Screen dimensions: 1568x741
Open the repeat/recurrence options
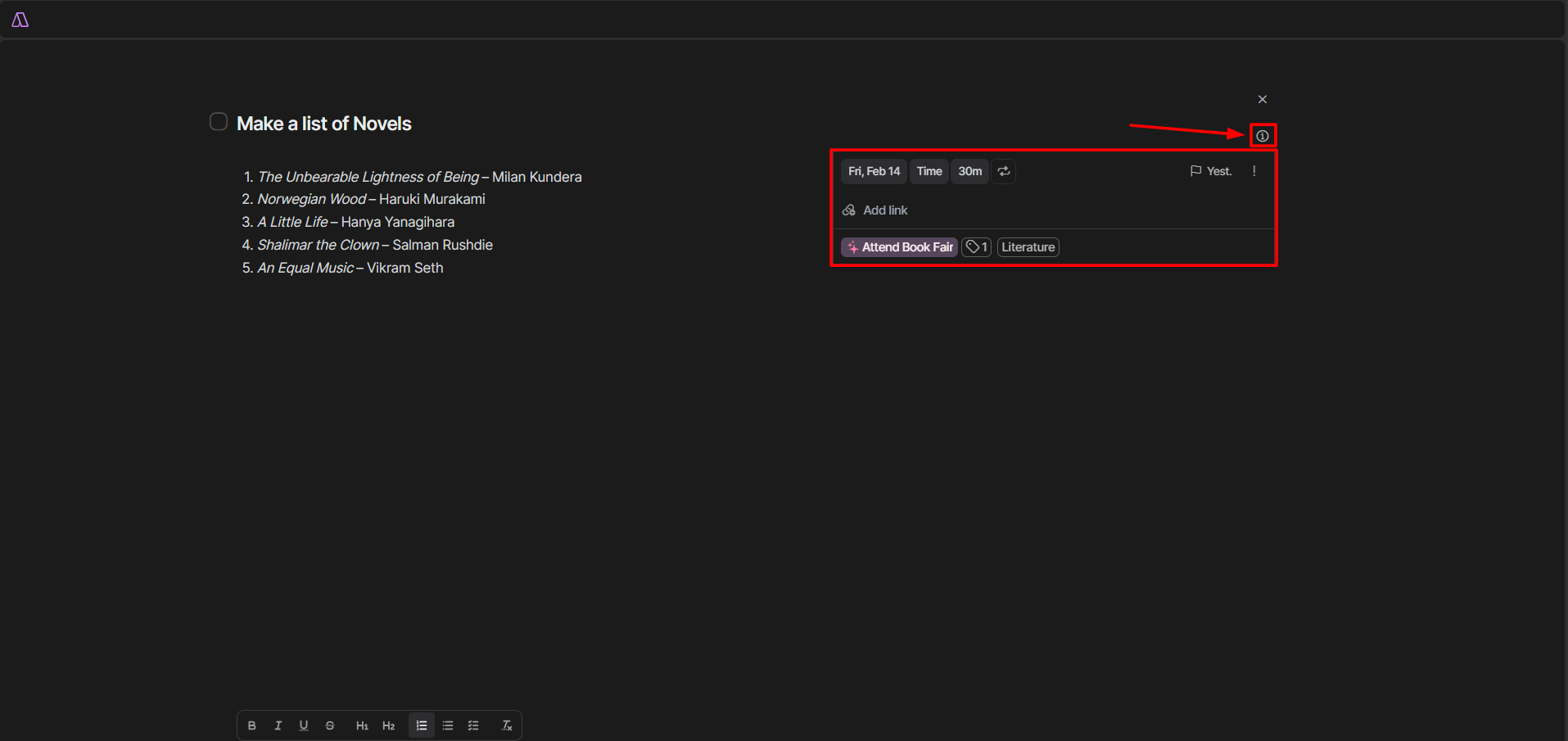pos(1004,171)
